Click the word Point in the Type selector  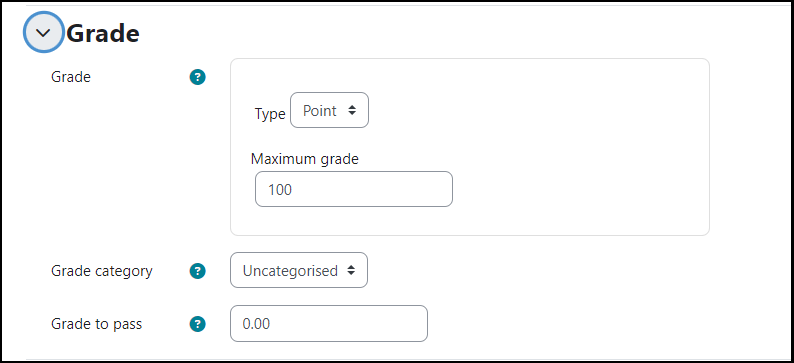(320, 111)
